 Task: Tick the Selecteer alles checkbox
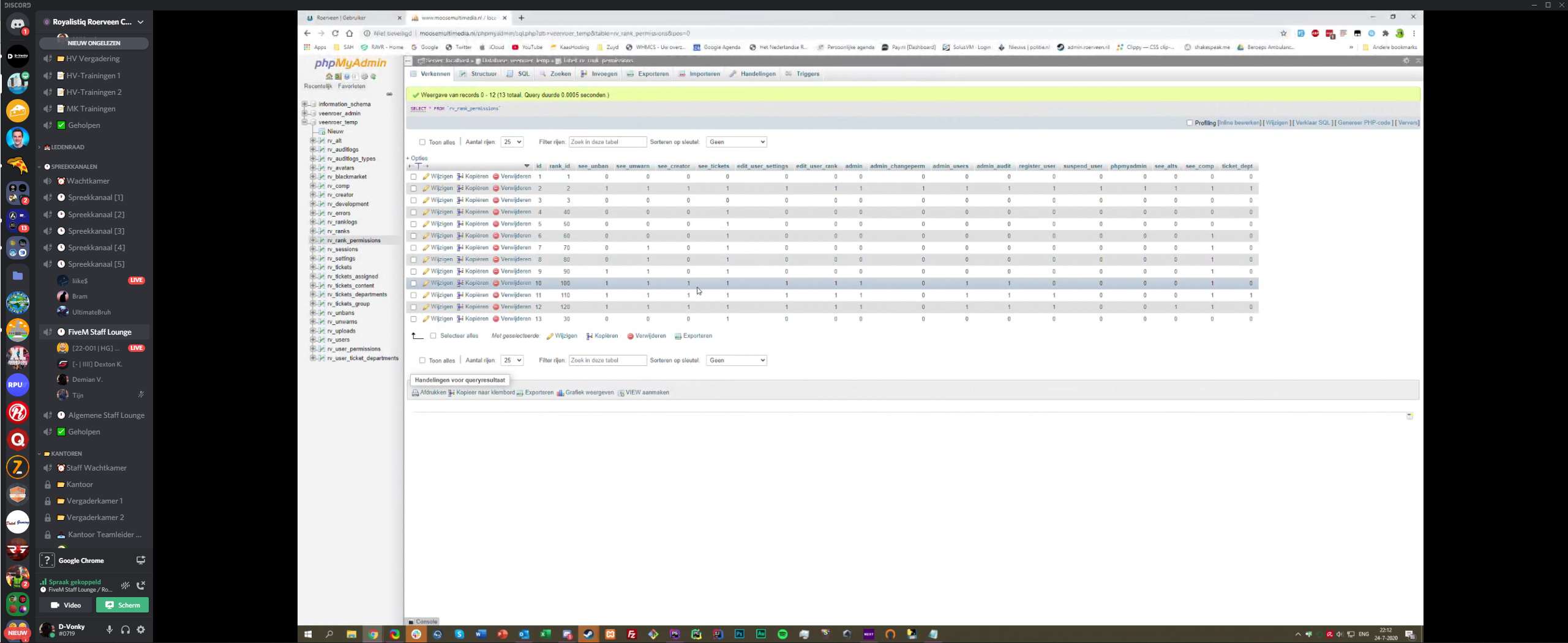(x=433, y=336)
